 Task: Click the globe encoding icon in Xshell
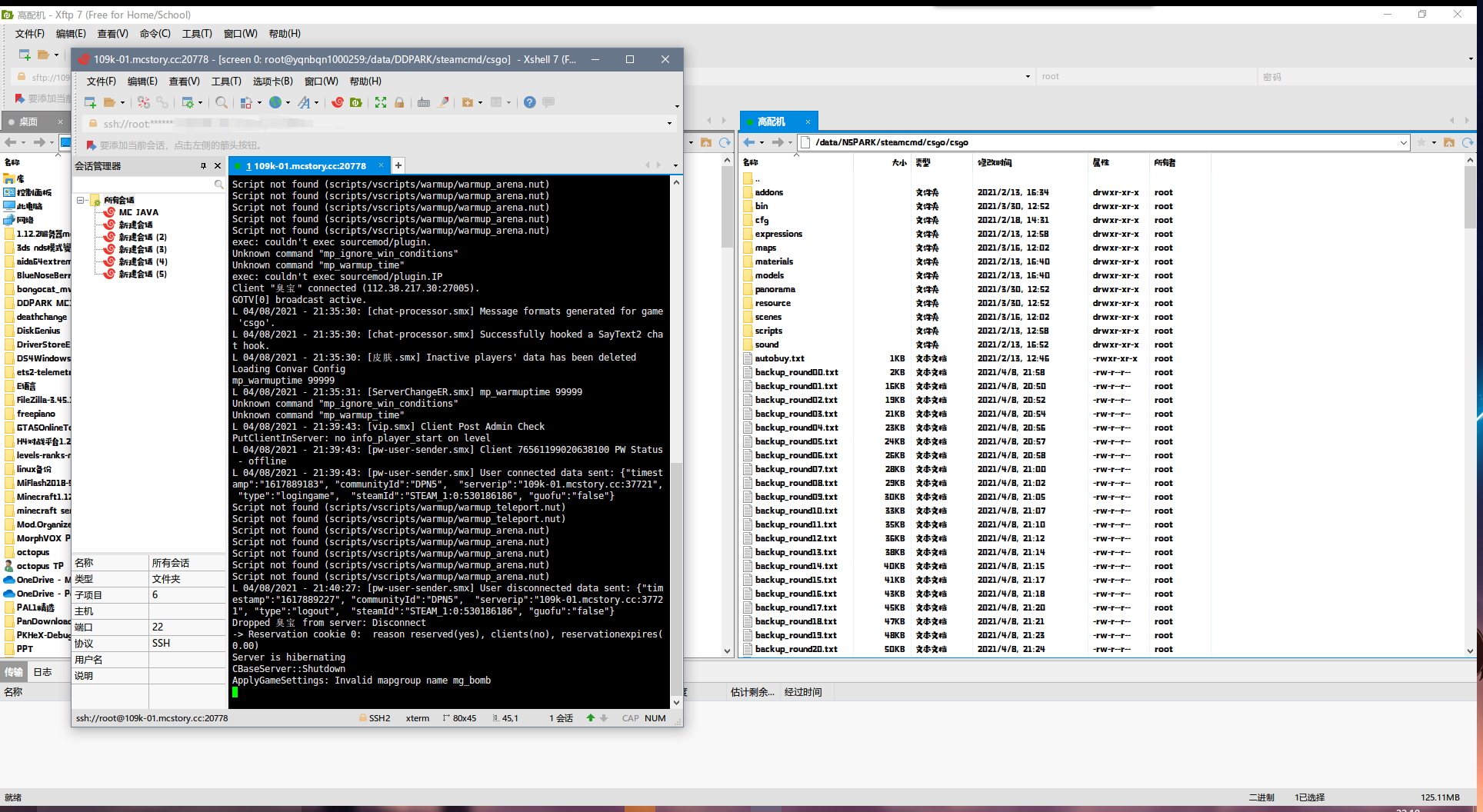pos(275,102)
